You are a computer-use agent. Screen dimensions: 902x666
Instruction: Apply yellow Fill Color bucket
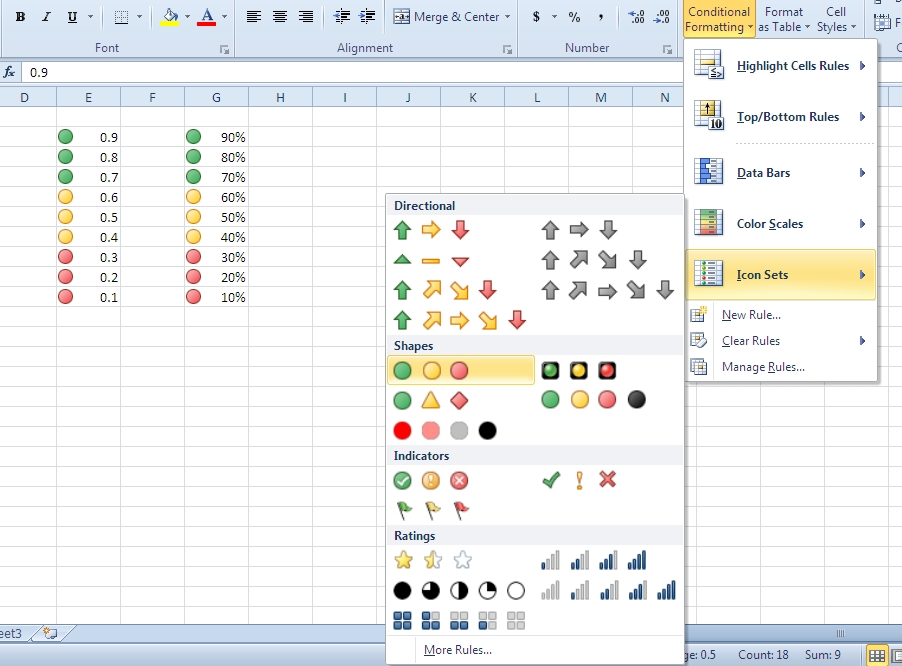coord(170,17)
